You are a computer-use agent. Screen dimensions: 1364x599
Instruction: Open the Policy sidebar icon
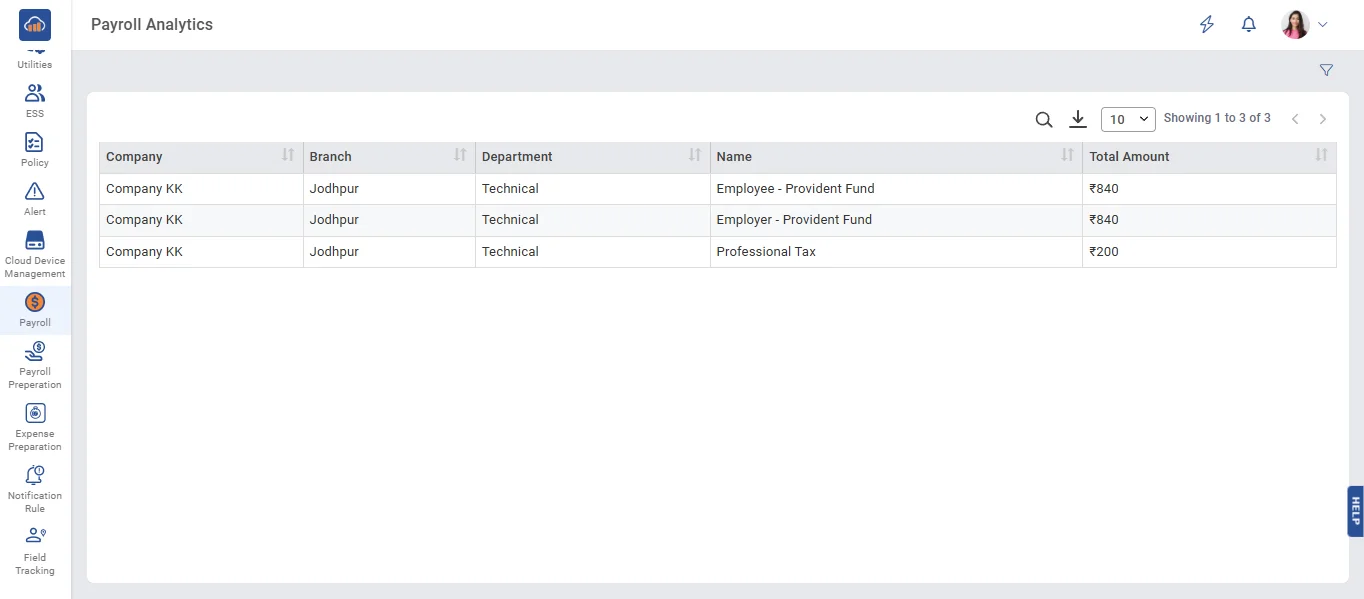pos(35,144)
